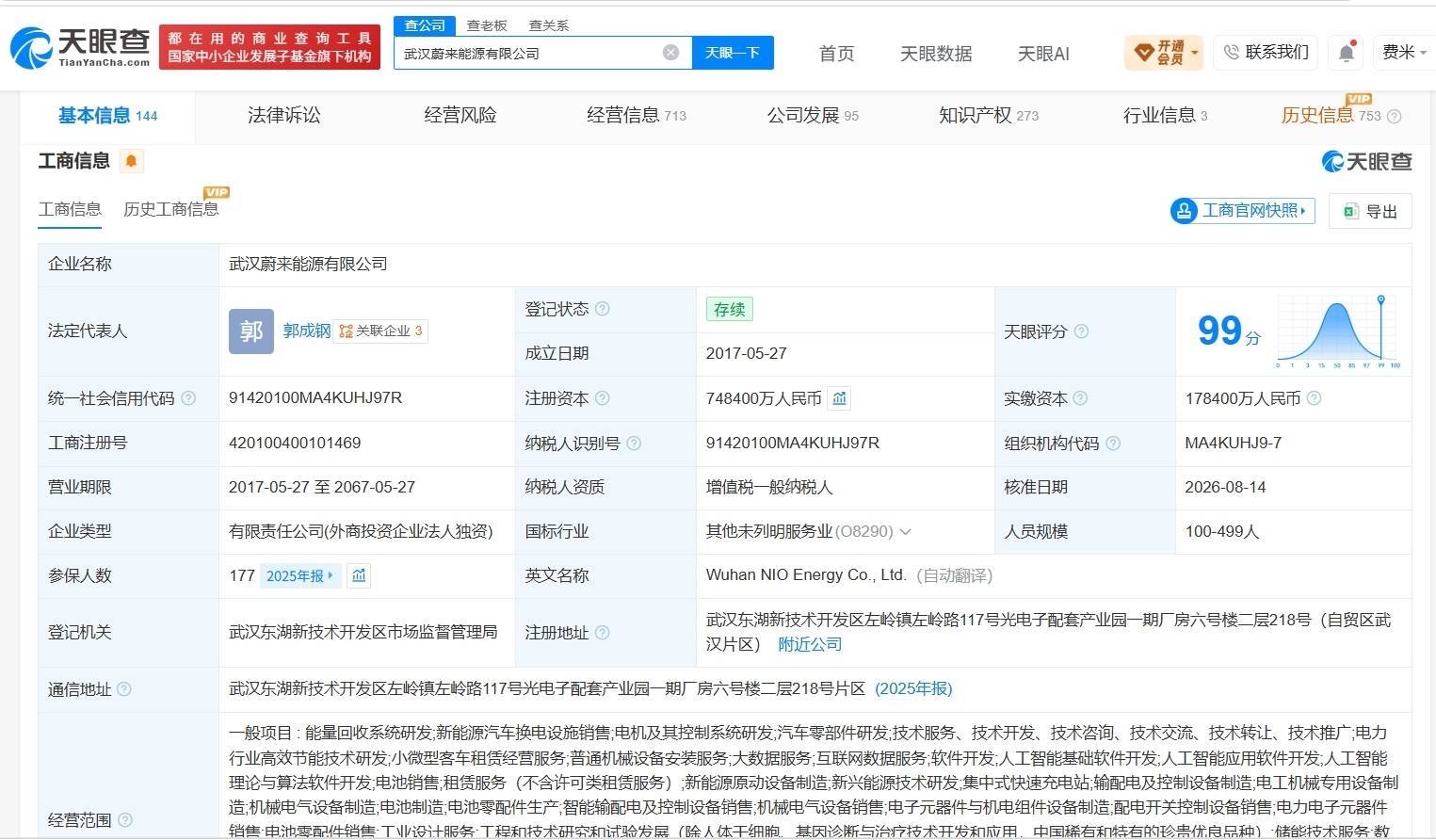Click help icon next to 实缴资本 label

[x=1081, y=398]
